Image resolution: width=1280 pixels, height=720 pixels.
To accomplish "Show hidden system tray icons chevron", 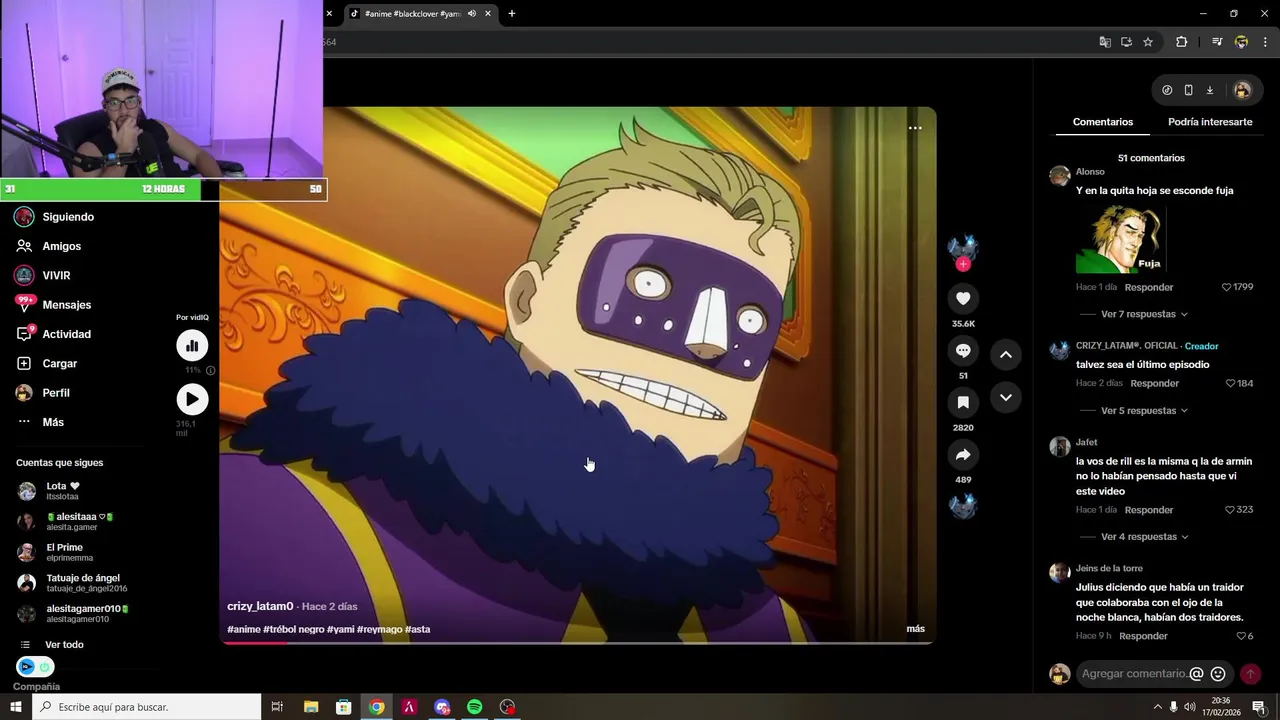I will (1158, 707).
